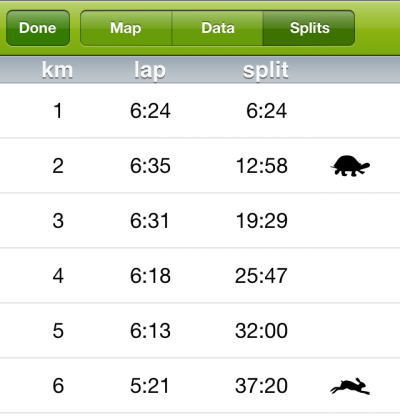Viewport: 400px width, 418px height.
Task: Select the lap column header
Action: [150, 71]
